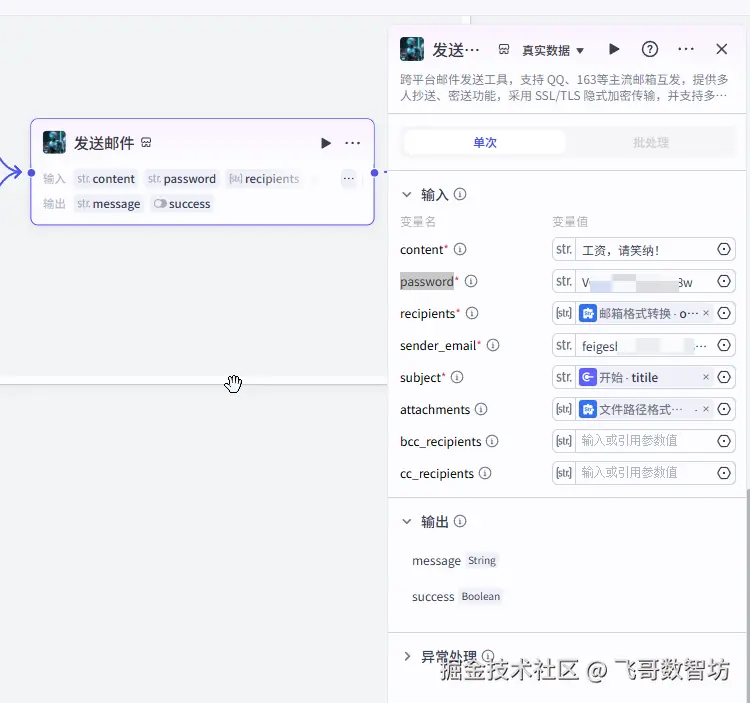Open type selector str for password
The width and height of the screenshot is (750, 703).
pos(564,281)
